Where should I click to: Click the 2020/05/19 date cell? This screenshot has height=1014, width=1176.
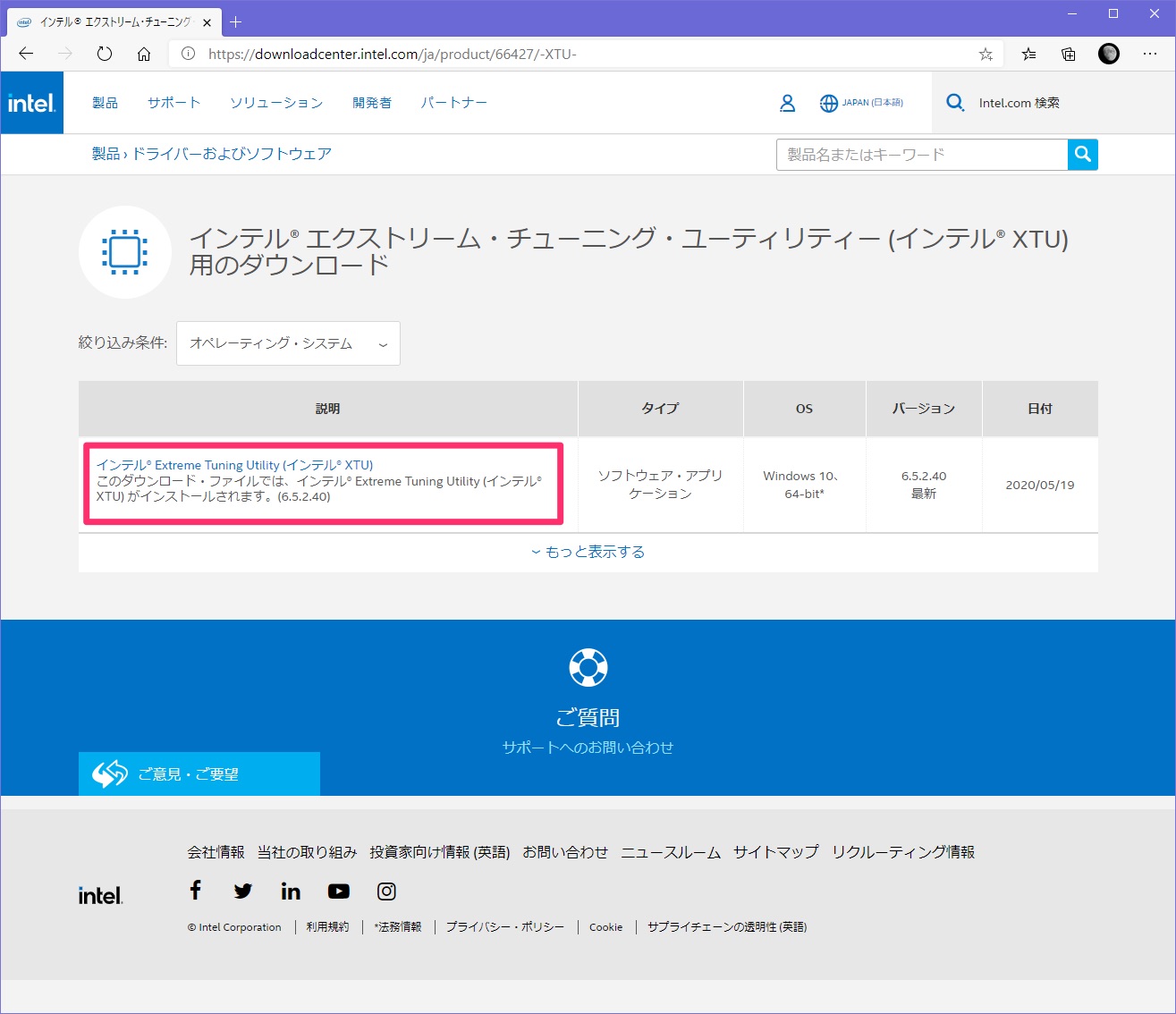1040,485
